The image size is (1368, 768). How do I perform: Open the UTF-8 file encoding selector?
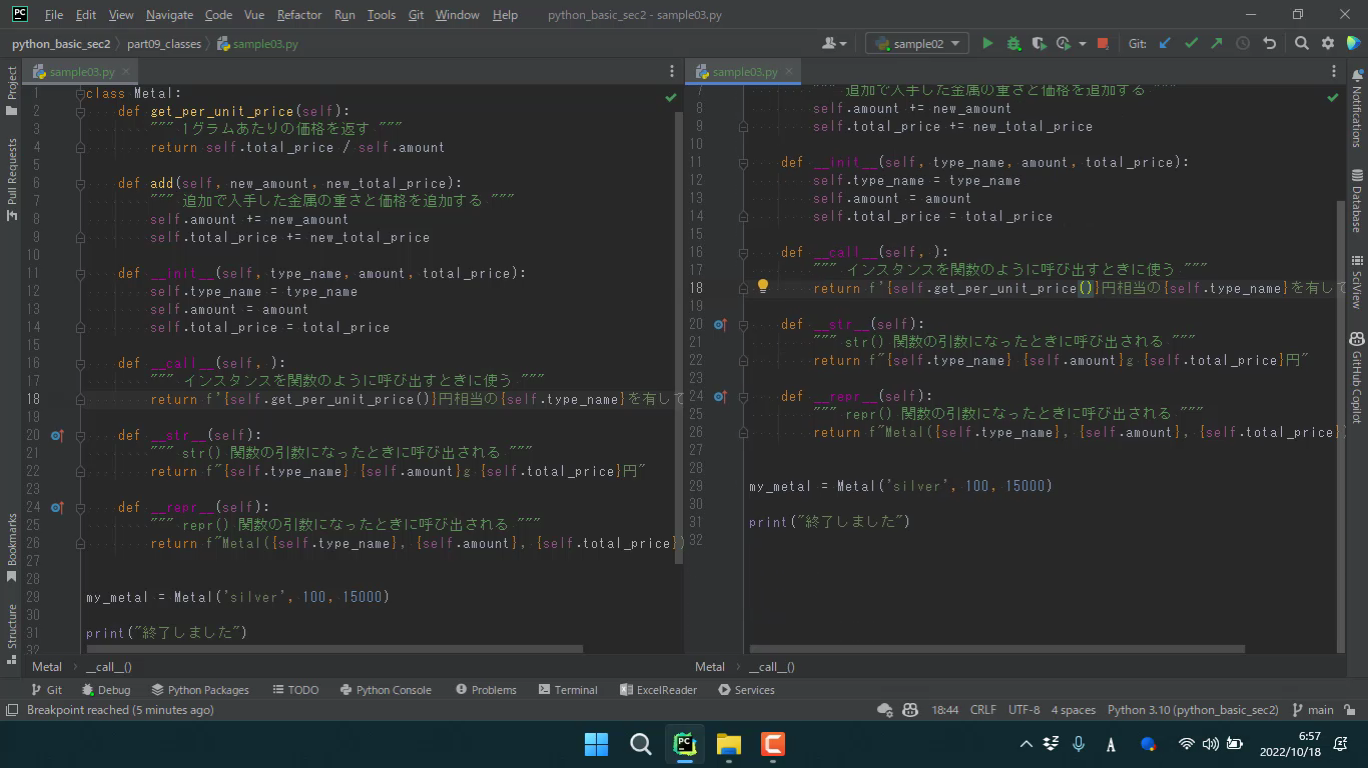pyautogui.click(x=1023, y=710)
